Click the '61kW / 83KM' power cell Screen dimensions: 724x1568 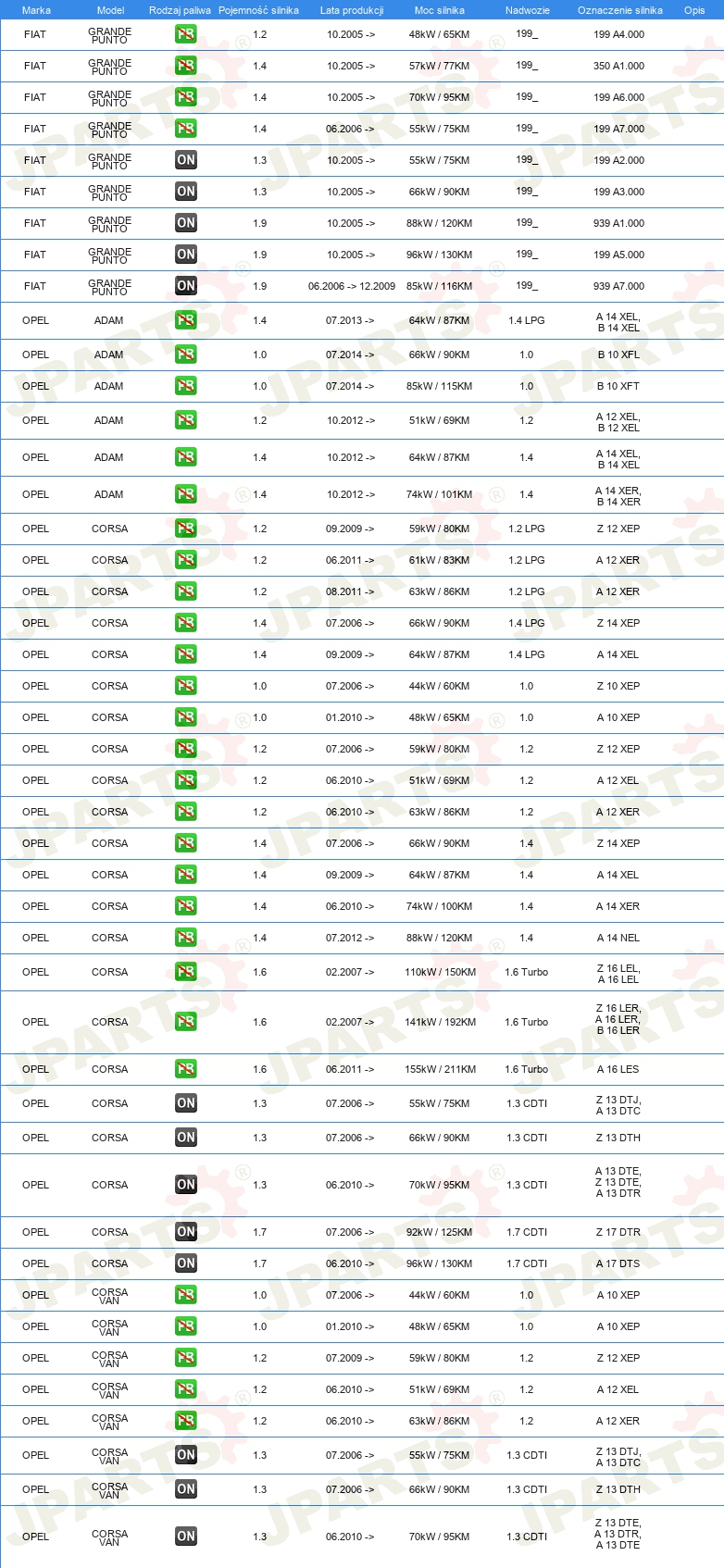click(440, 560)
